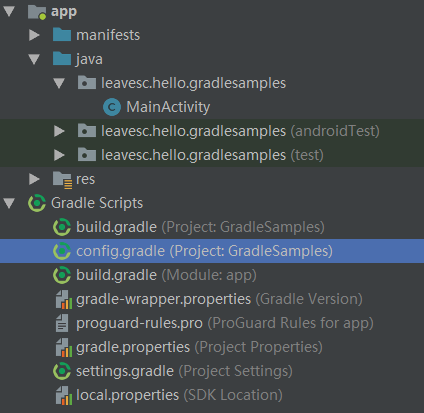This screenshot has height=413, width=424.
Task: Click the settings.gradle Gradle icon
Action: [62, 371]
